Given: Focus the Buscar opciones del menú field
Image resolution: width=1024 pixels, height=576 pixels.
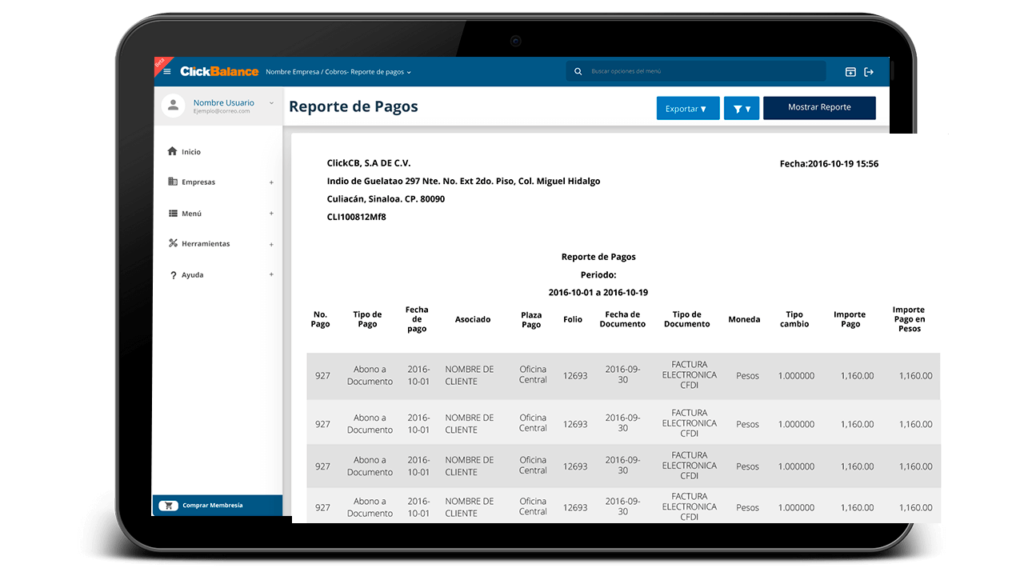Looking at the screenshot, I should [x=700, y=72].
